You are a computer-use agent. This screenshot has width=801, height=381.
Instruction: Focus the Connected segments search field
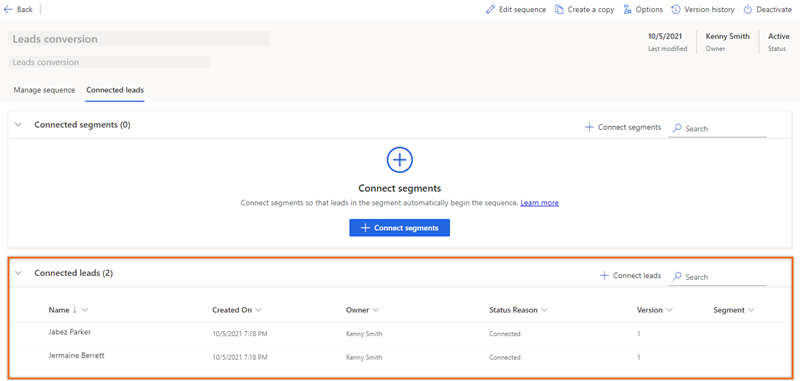click(x=717, y=129)
